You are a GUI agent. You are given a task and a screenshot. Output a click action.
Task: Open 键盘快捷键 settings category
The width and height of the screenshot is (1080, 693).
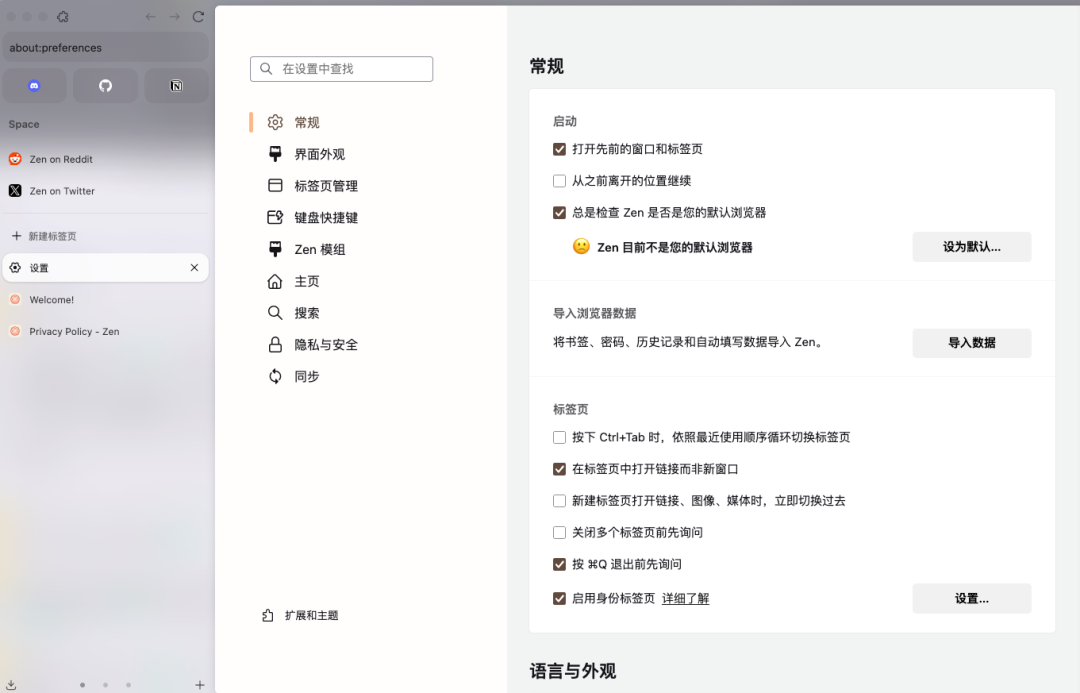click(x=342, y=218)
